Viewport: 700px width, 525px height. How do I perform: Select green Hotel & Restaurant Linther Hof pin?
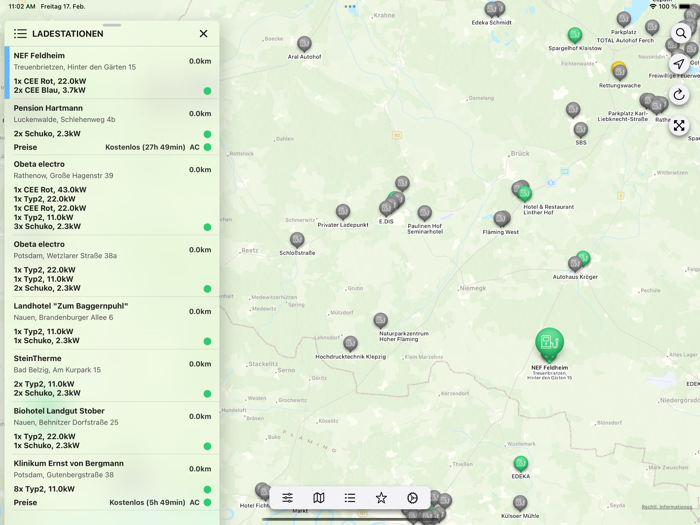tap(525, 194)
